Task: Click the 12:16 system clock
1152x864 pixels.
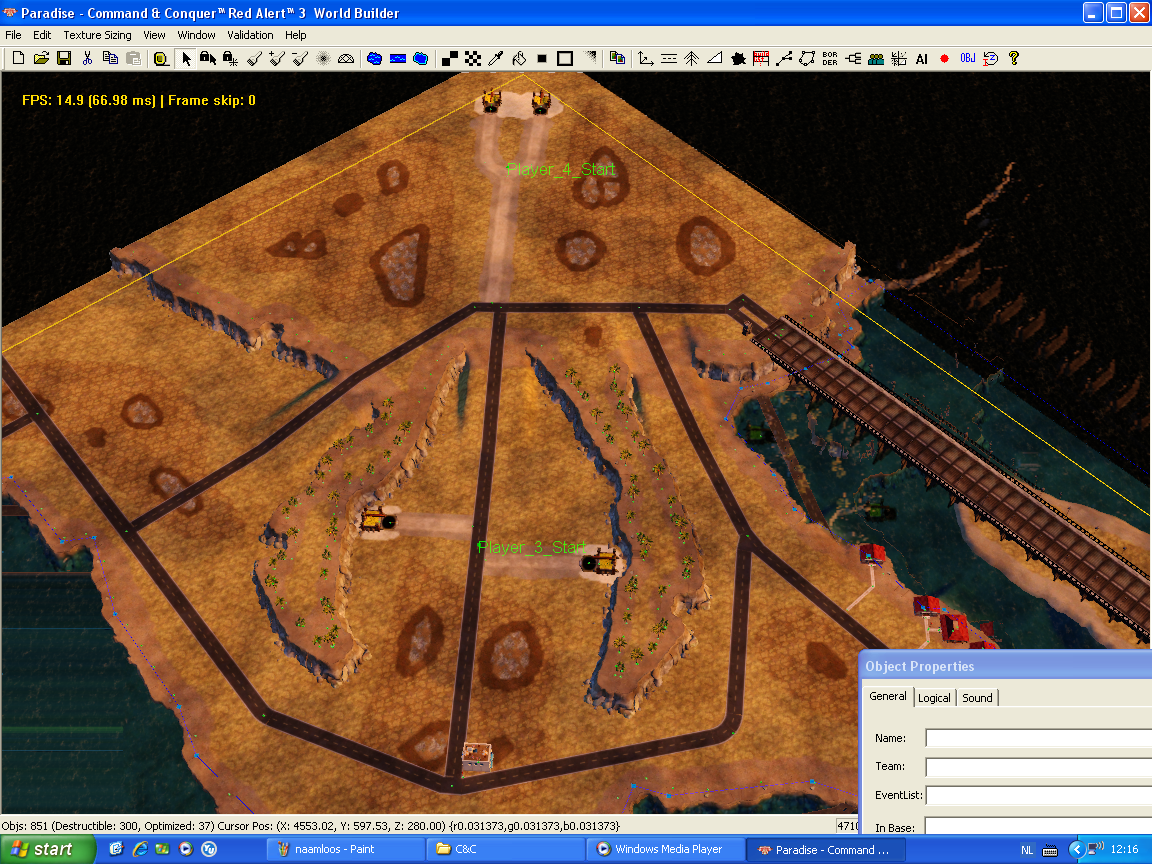Action: click(x=1125, y=849)
